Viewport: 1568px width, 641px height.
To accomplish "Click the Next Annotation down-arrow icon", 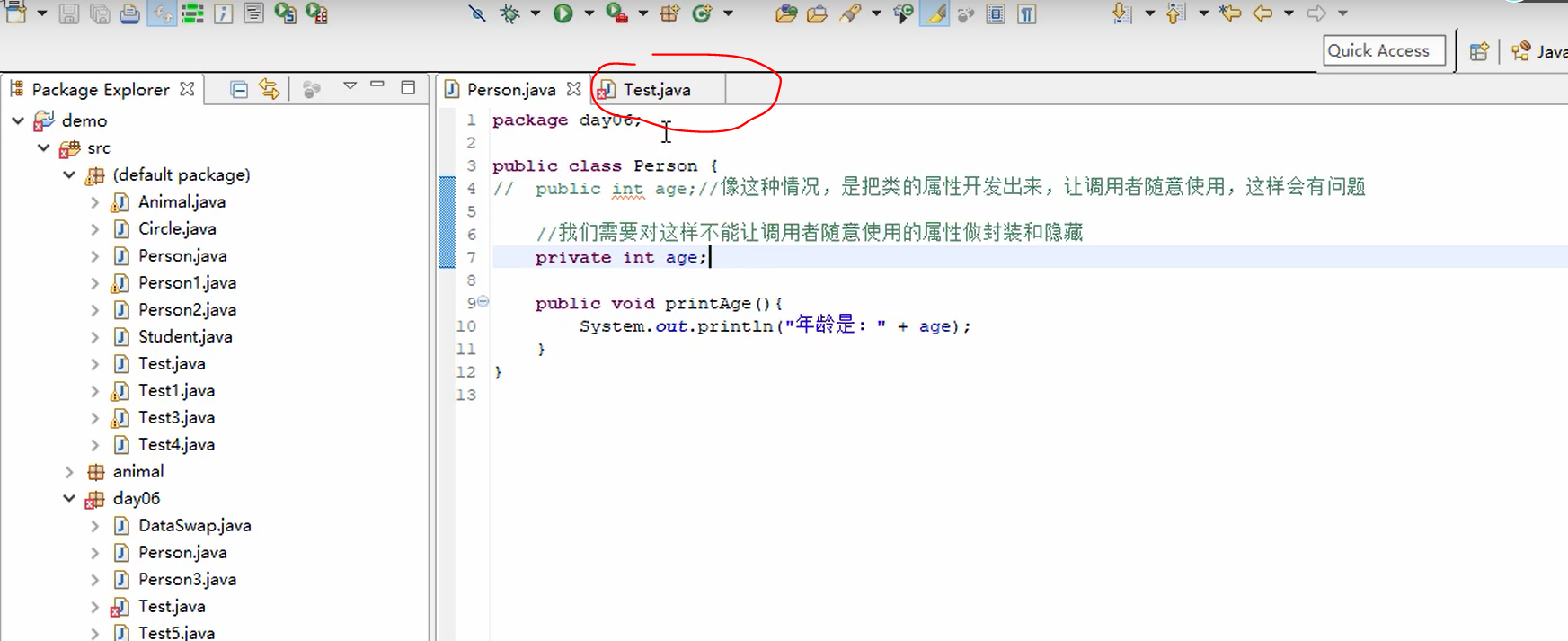I will pos(1121,13).
